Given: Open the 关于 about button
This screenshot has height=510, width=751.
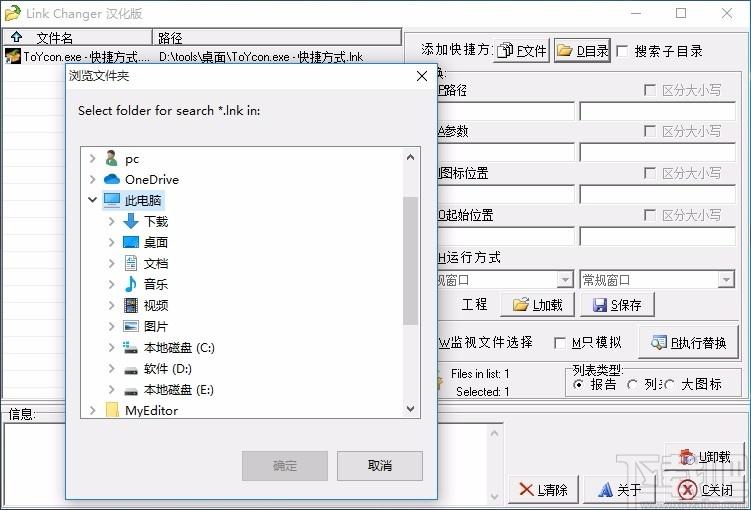Looking at the screenshot, I should click(x=619, y=489).
